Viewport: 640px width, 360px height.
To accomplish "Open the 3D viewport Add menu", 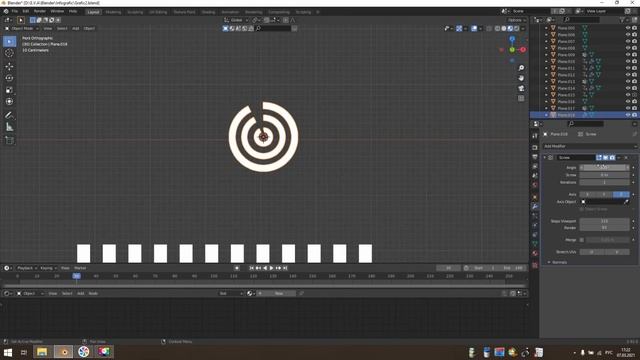I will point(76,29).
